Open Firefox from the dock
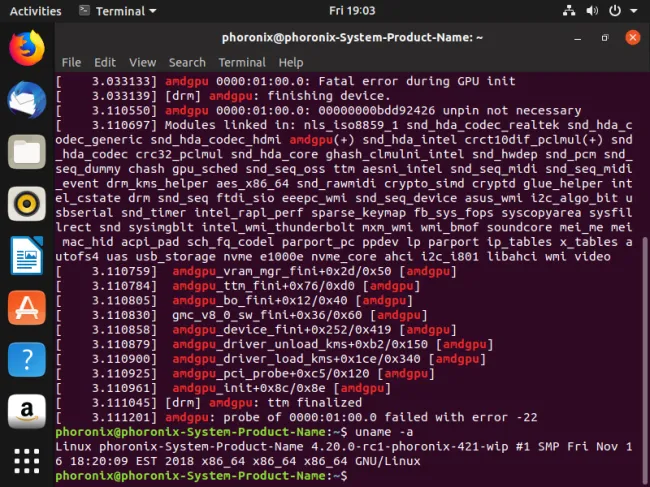650x487 pixels. (27, 48)
